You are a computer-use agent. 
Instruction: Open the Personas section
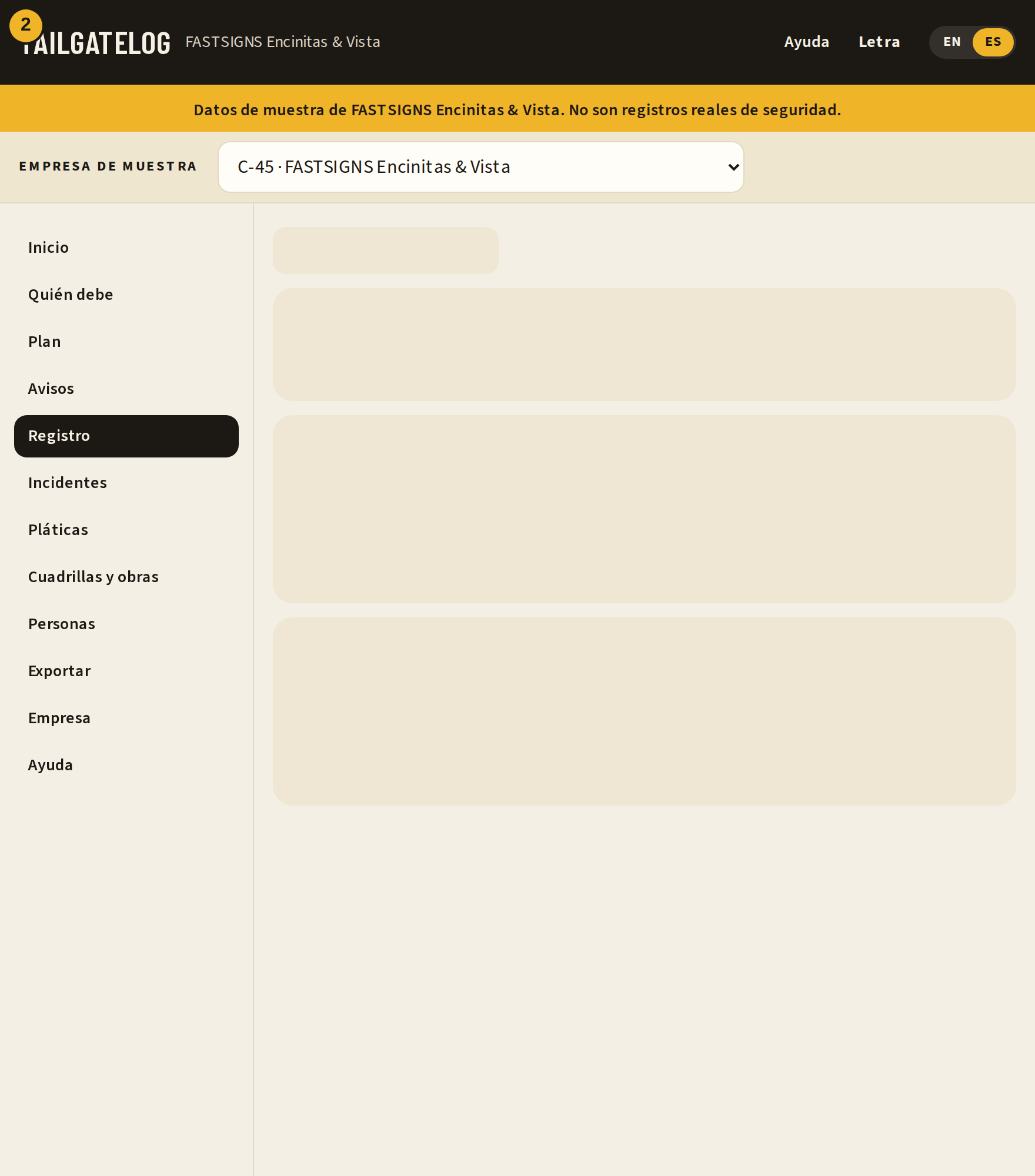126,624
